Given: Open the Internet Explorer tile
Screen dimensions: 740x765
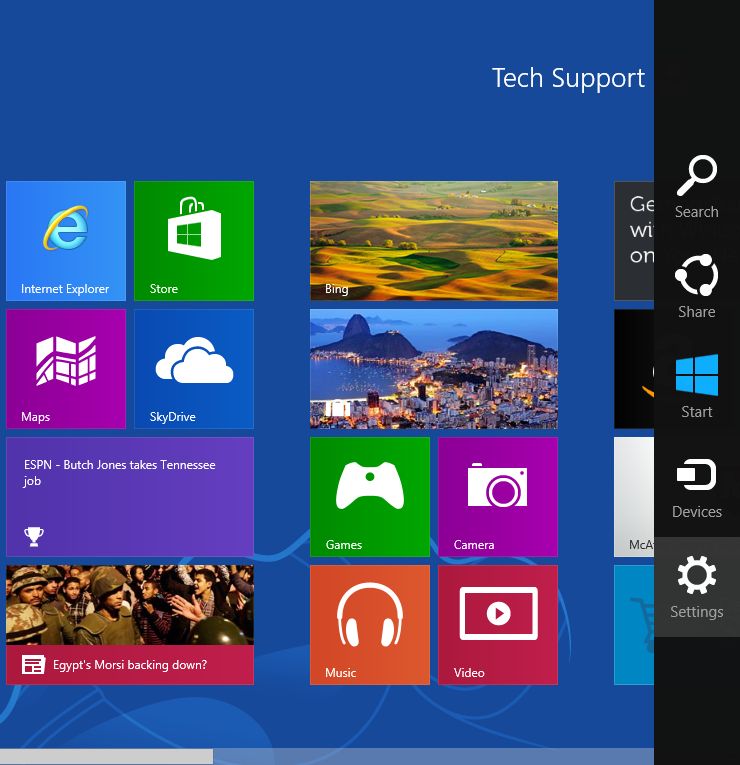Looking at the screenshot, I should pyautogui.click(x=66, y=241).
